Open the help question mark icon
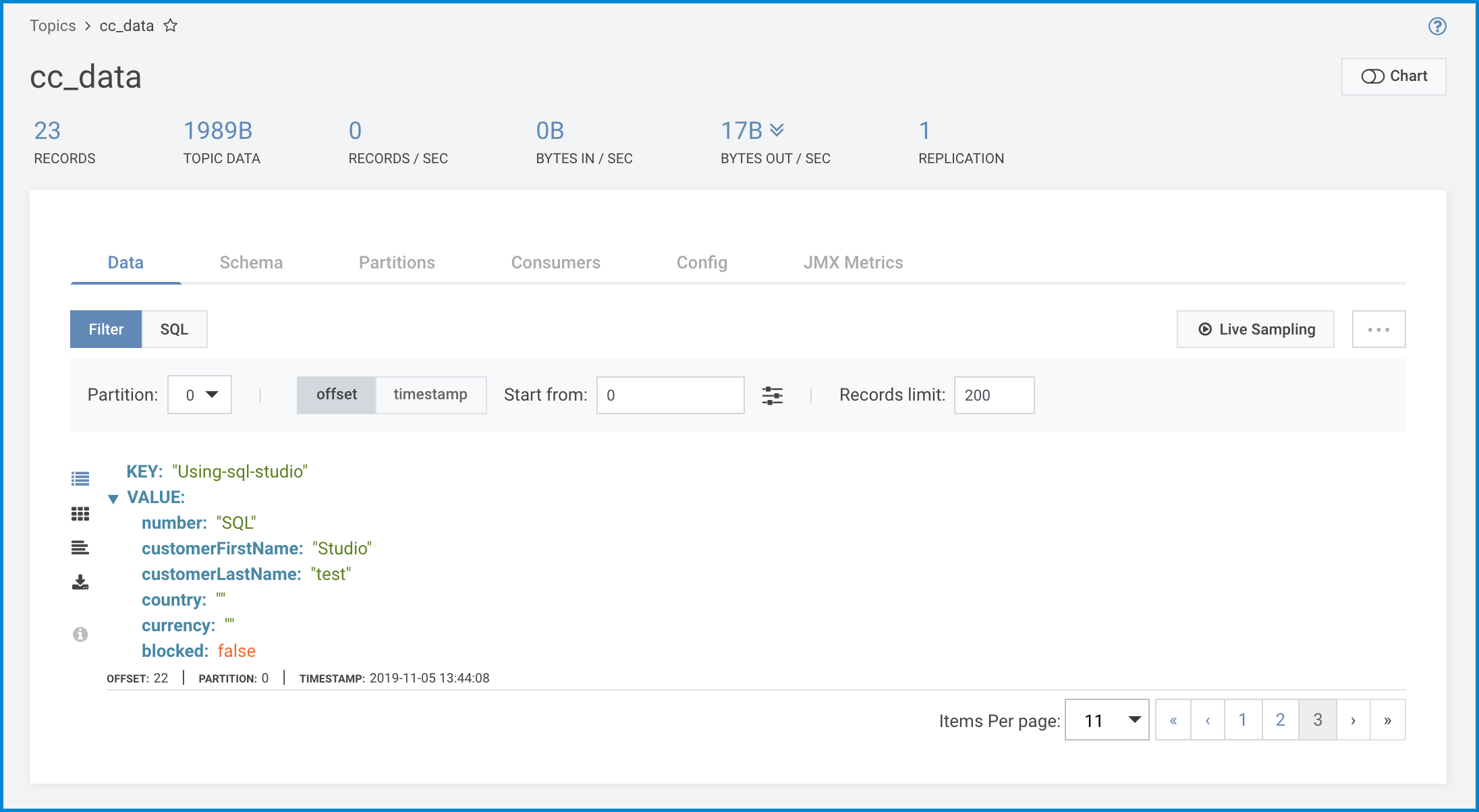The image size is (1479, 812). (1437, 26)
